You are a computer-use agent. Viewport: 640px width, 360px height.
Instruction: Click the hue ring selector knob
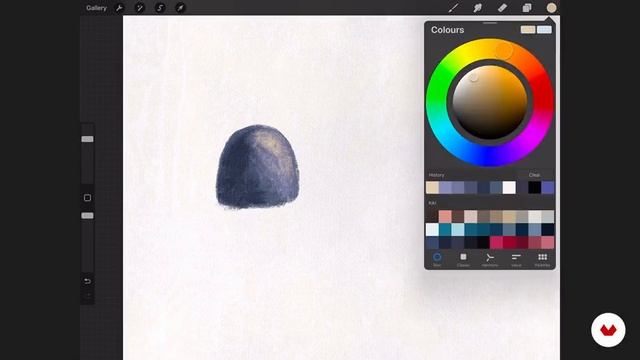504,51
